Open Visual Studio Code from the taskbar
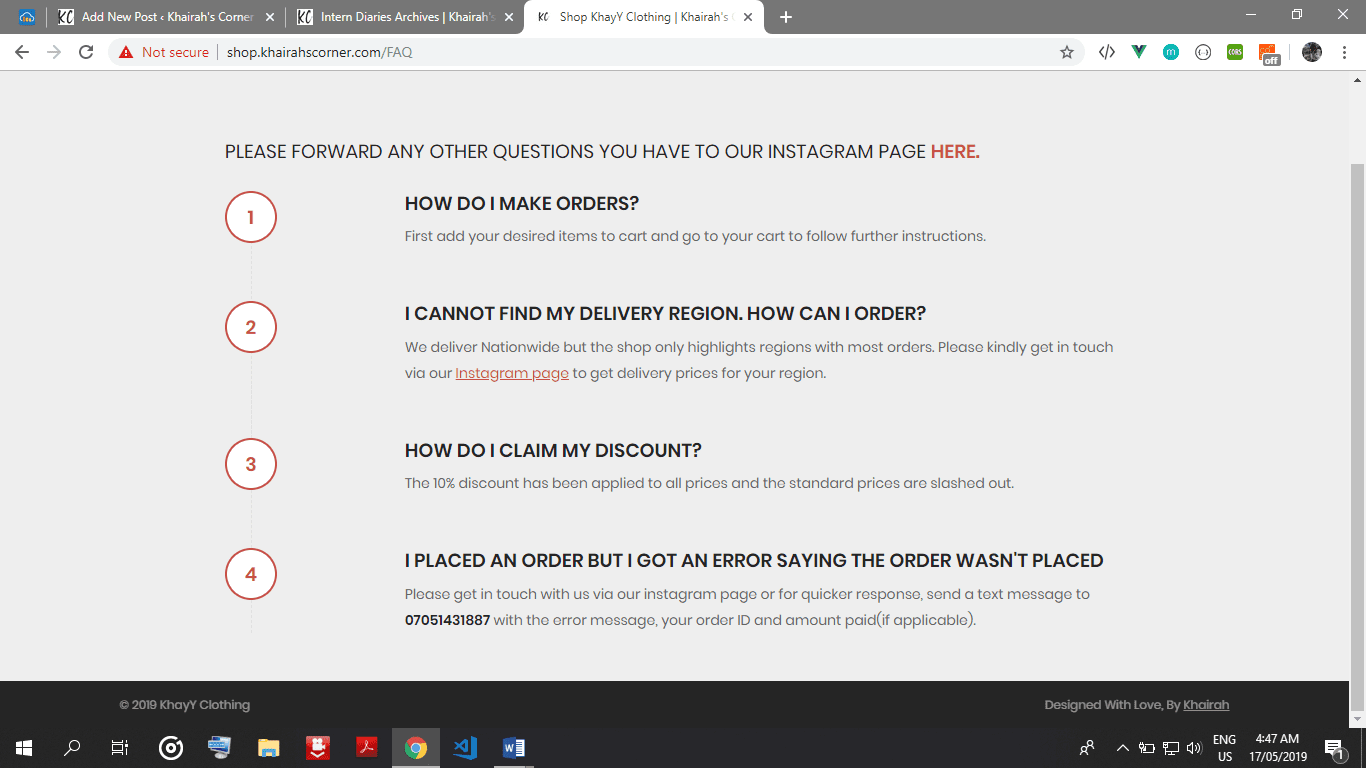 pyautogui.click(x=465, y=747)
